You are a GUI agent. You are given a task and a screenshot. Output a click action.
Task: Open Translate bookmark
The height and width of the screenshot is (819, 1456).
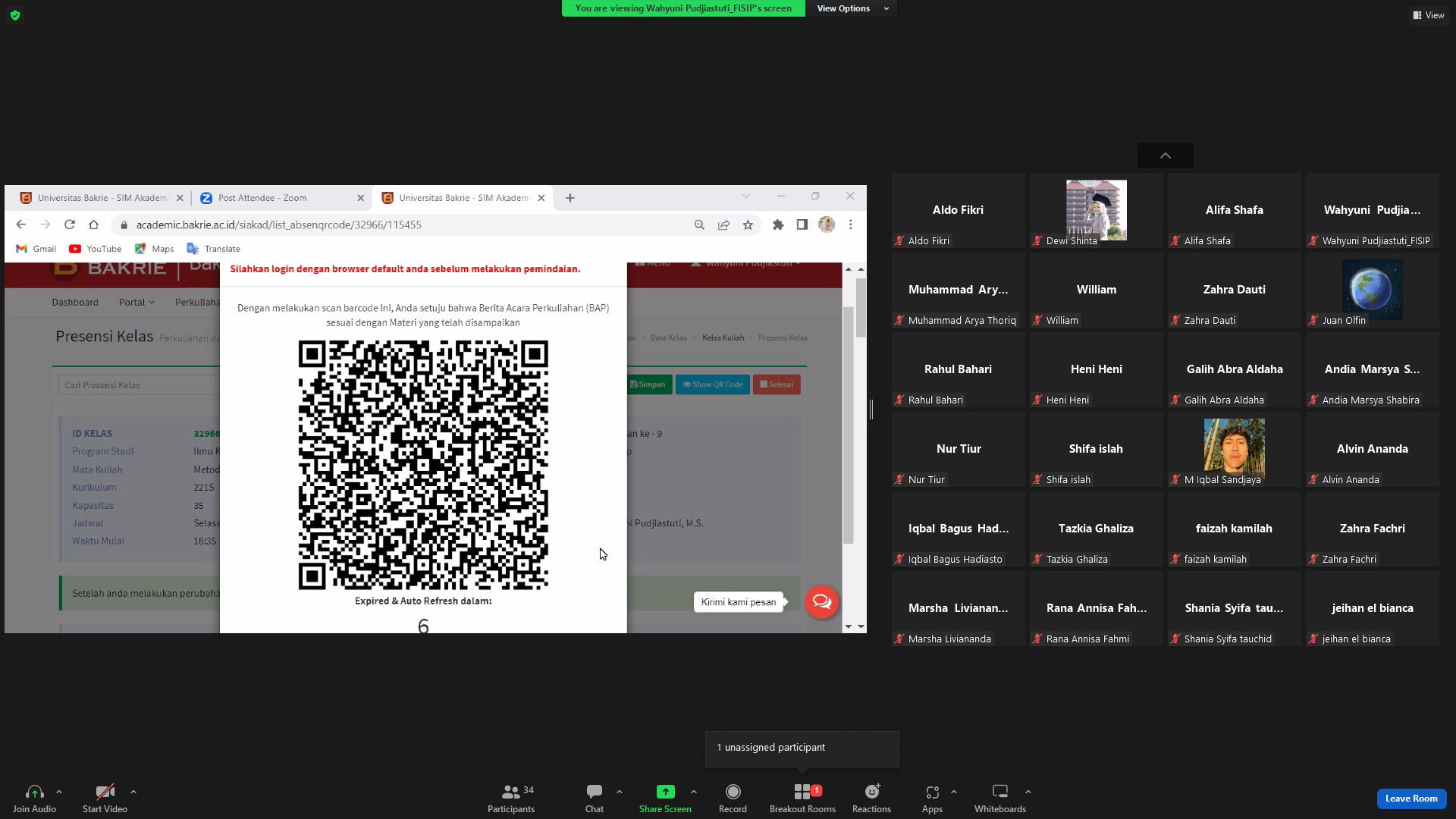[x=214, y=249]
